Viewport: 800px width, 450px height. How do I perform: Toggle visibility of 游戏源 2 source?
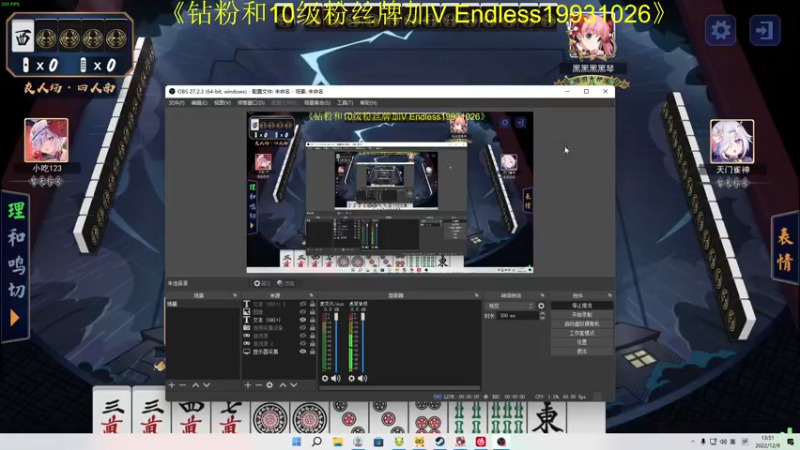tap(303, 343)
